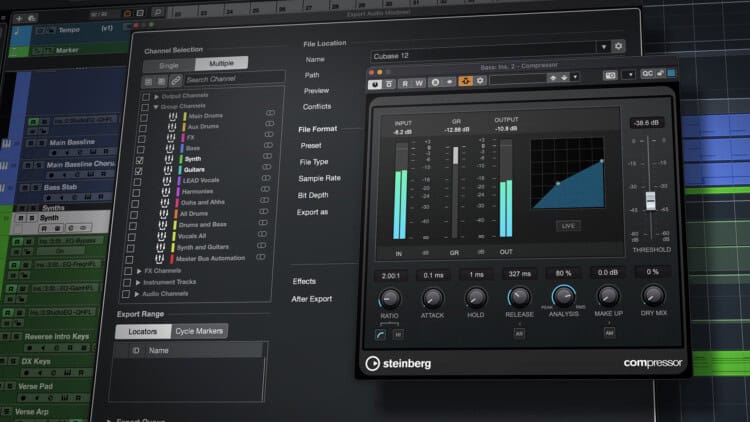
Task: Click the Make Up knob
Action: 608,296
